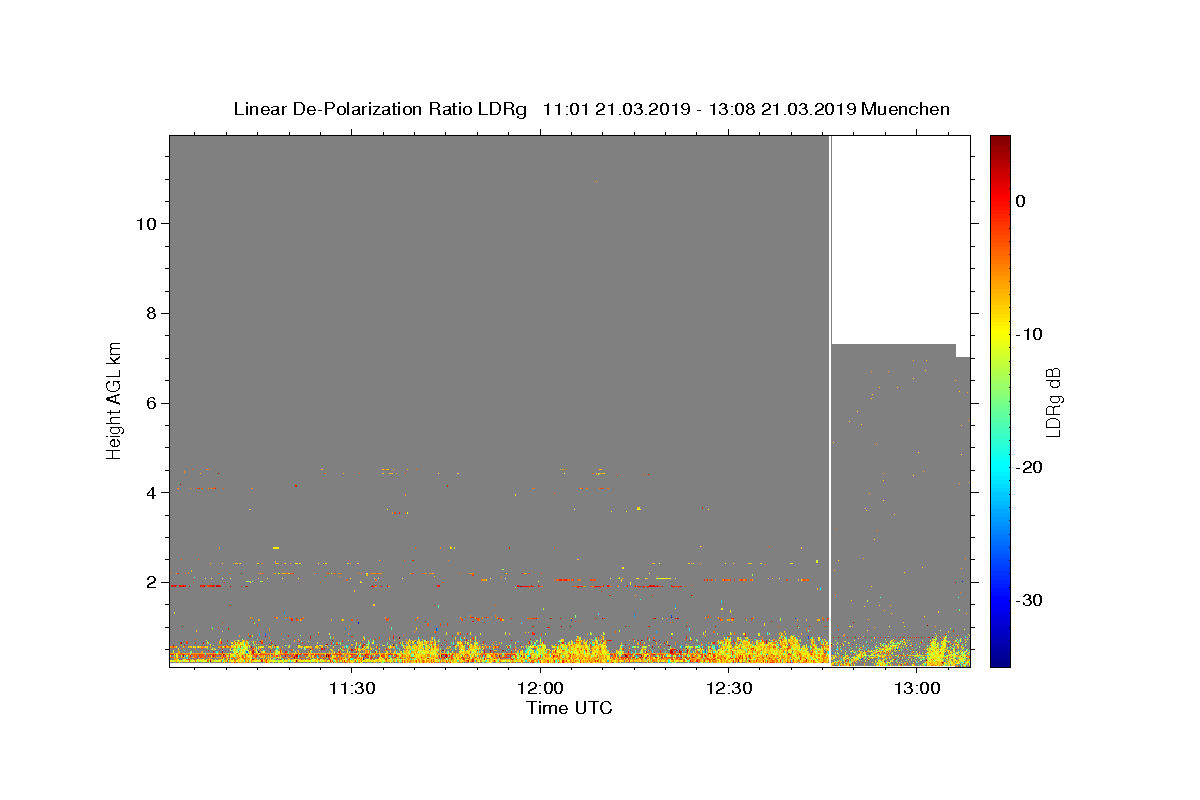Click the 'LDRg dB' colorbar label
1200x800 pixels.
click(1053, 401)
